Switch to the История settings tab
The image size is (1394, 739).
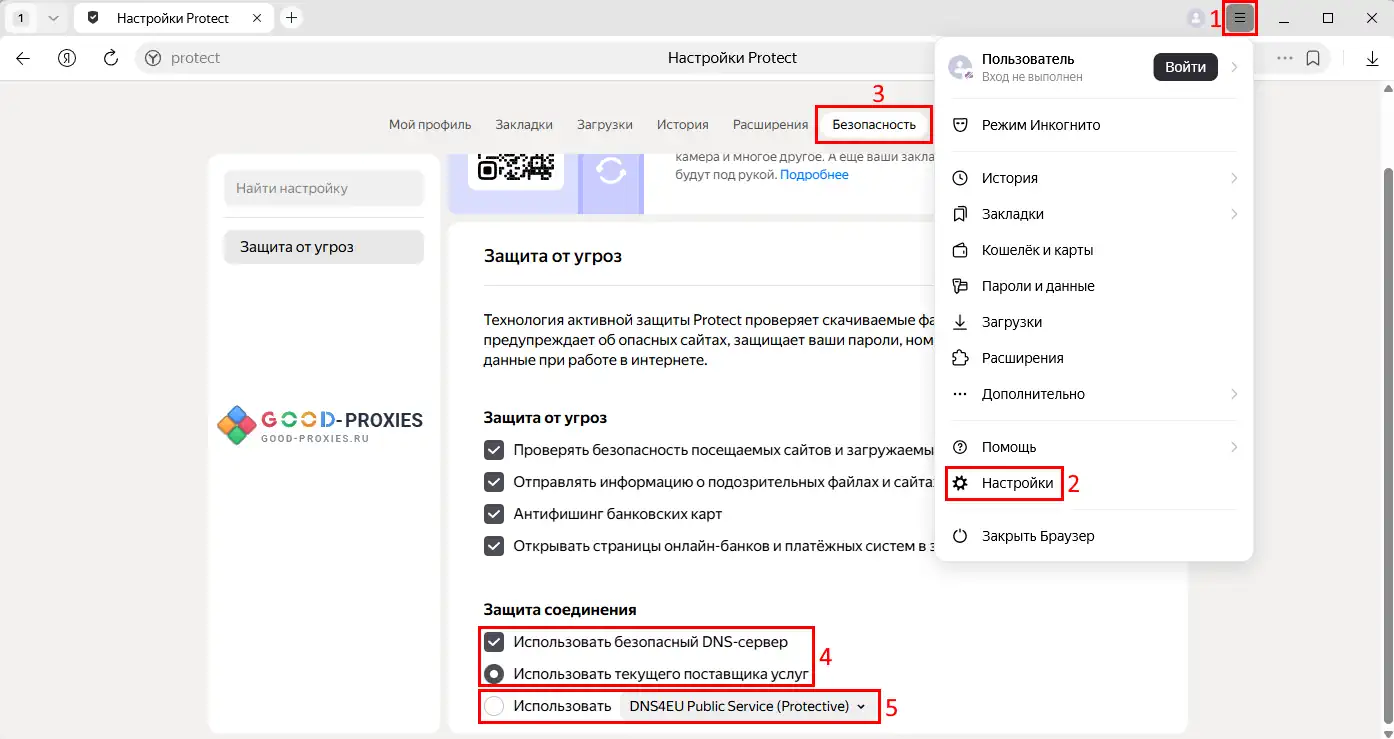pyautogui.click(x=683, y=125)
